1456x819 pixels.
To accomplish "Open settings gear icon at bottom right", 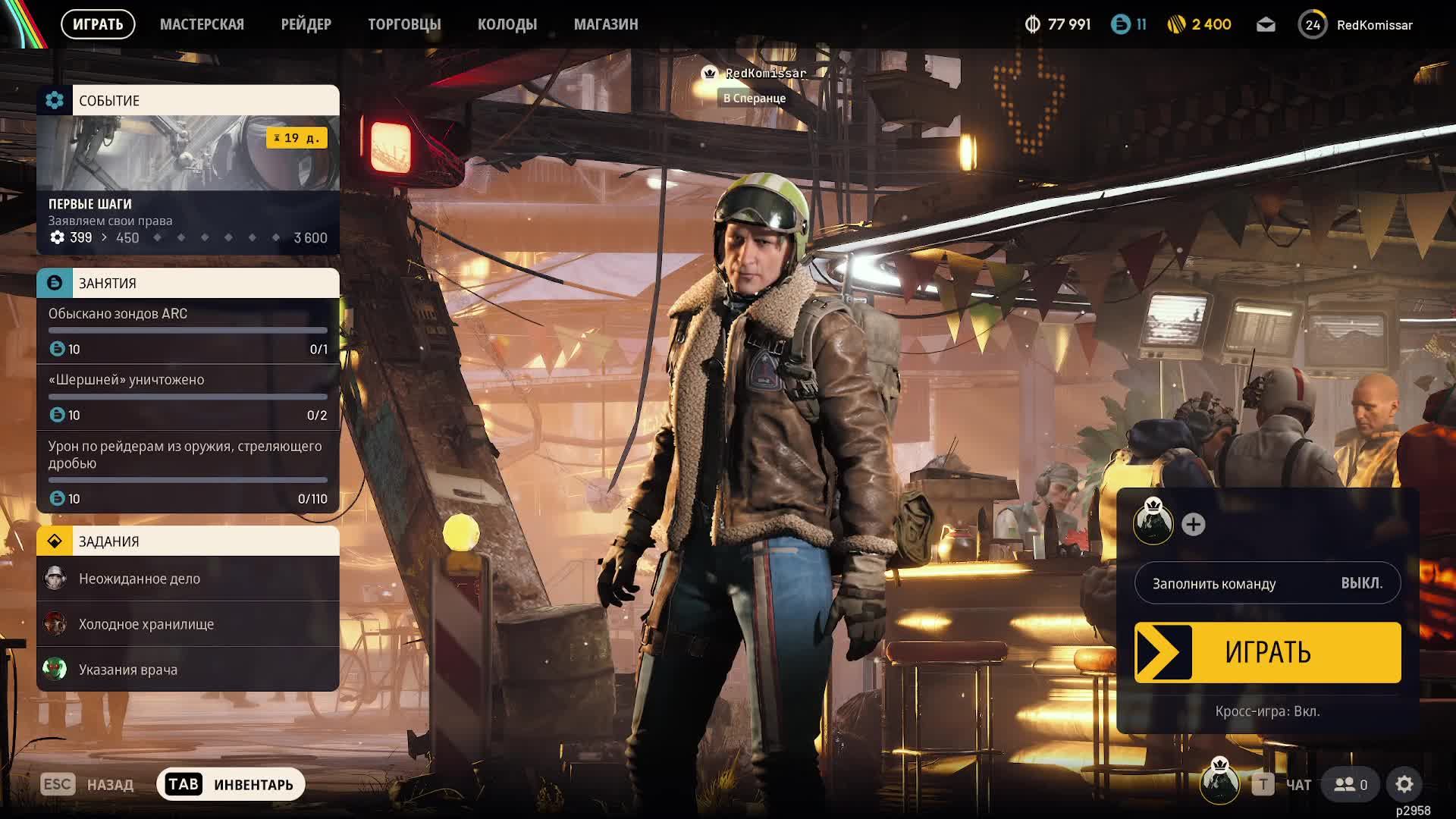I will point(1404,784).
